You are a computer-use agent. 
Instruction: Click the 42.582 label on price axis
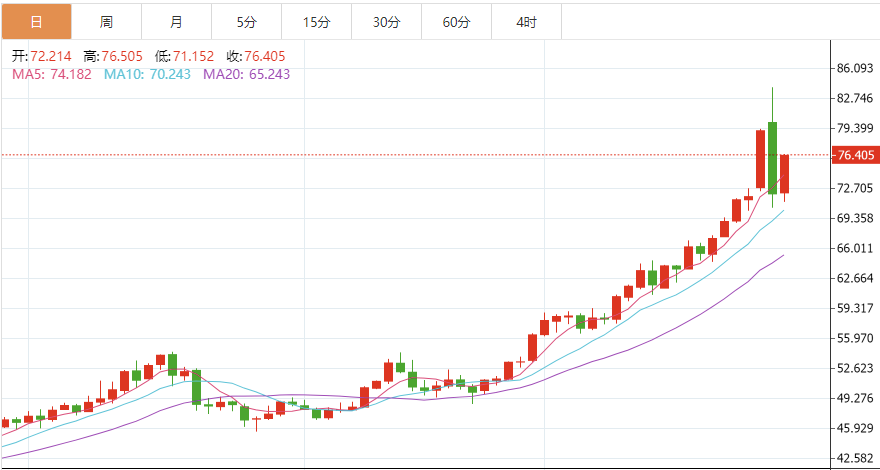tap(856, 458)
